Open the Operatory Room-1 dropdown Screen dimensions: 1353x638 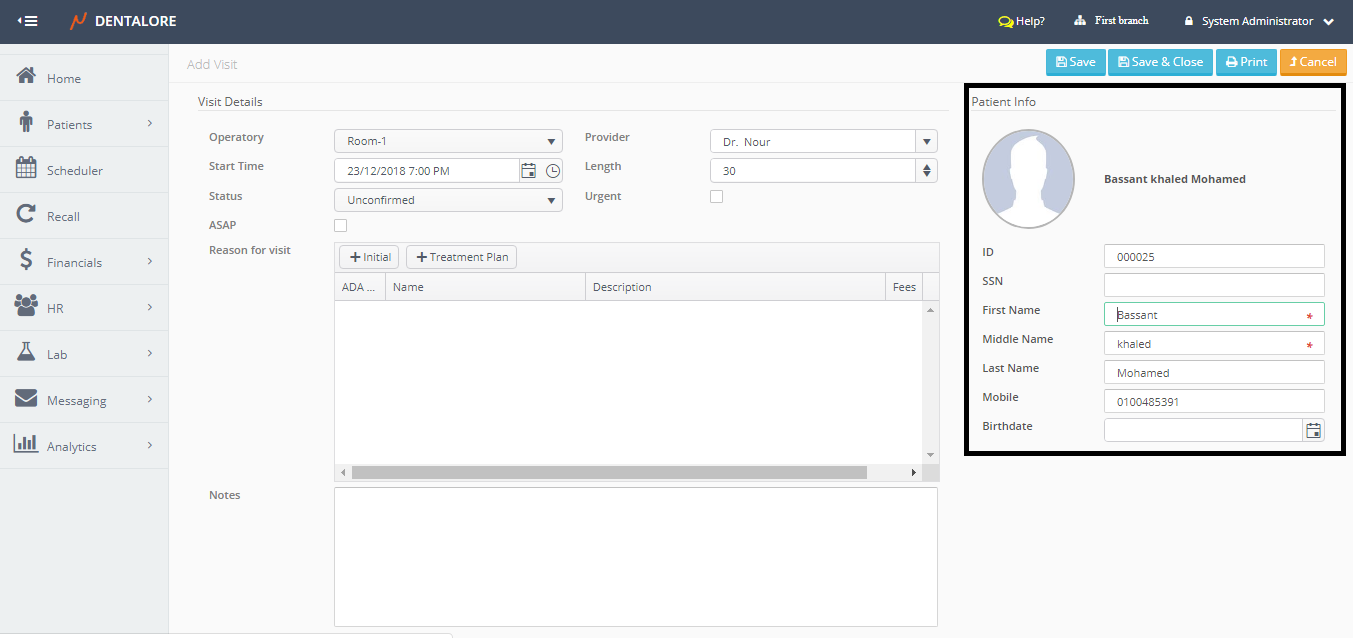(x=448, y=142)
